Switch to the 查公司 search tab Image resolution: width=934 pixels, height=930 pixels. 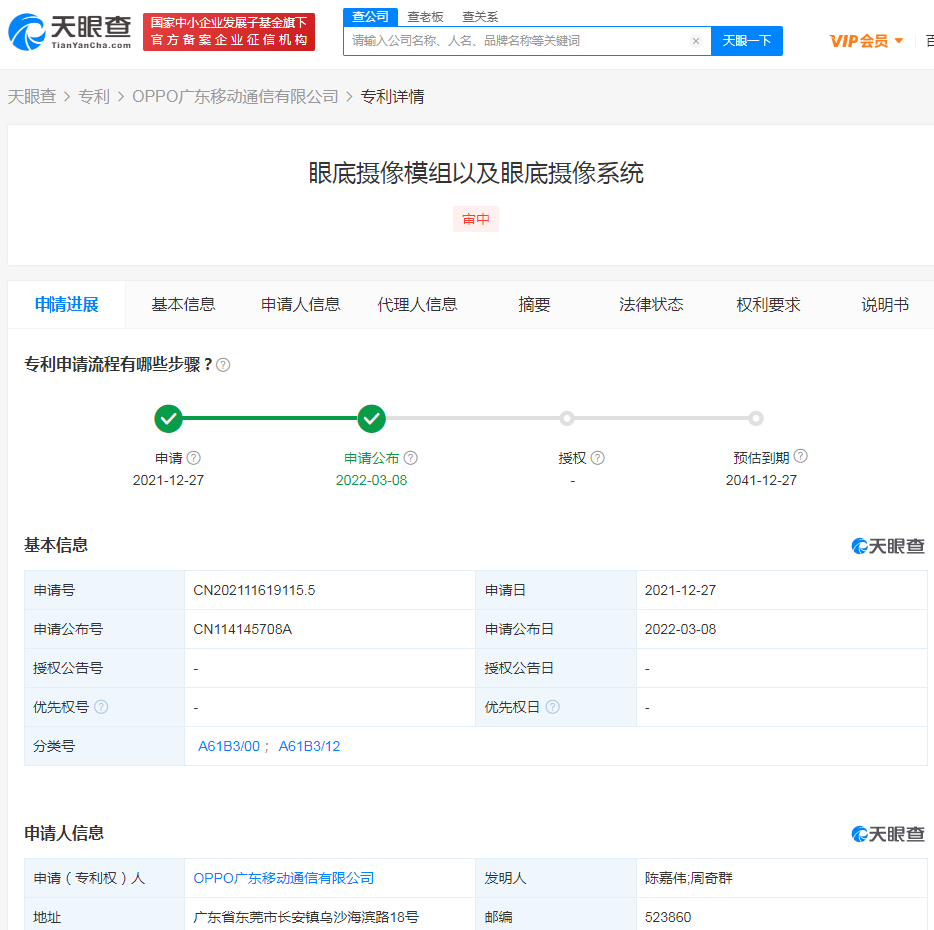[x=371, y=17]
